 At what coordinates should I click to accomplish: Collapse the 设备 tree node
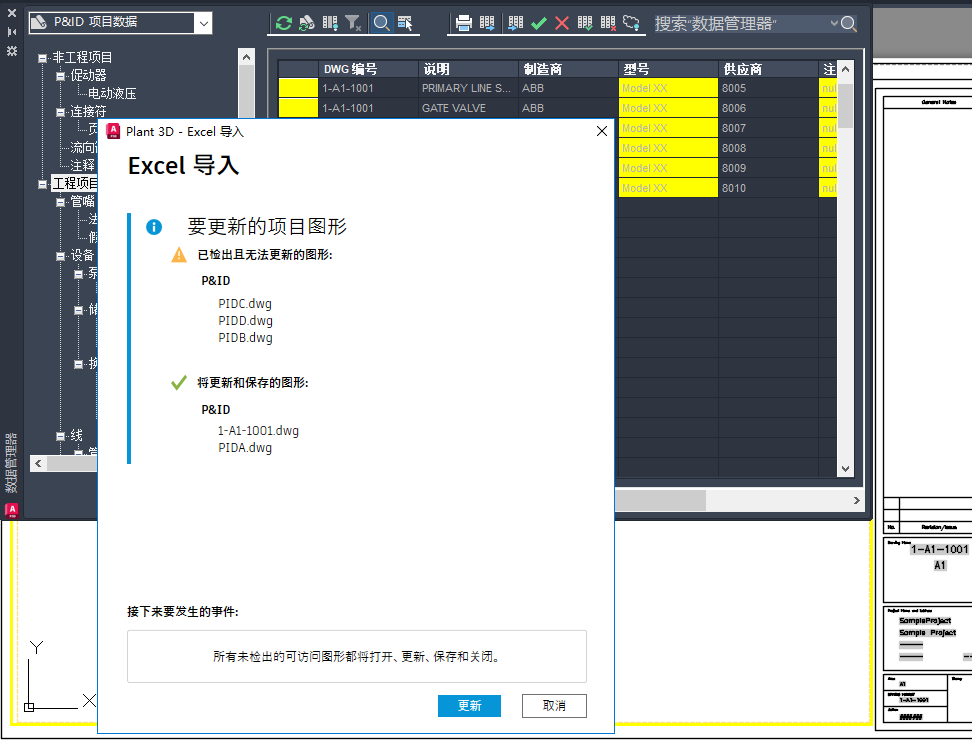coord(60,255)
